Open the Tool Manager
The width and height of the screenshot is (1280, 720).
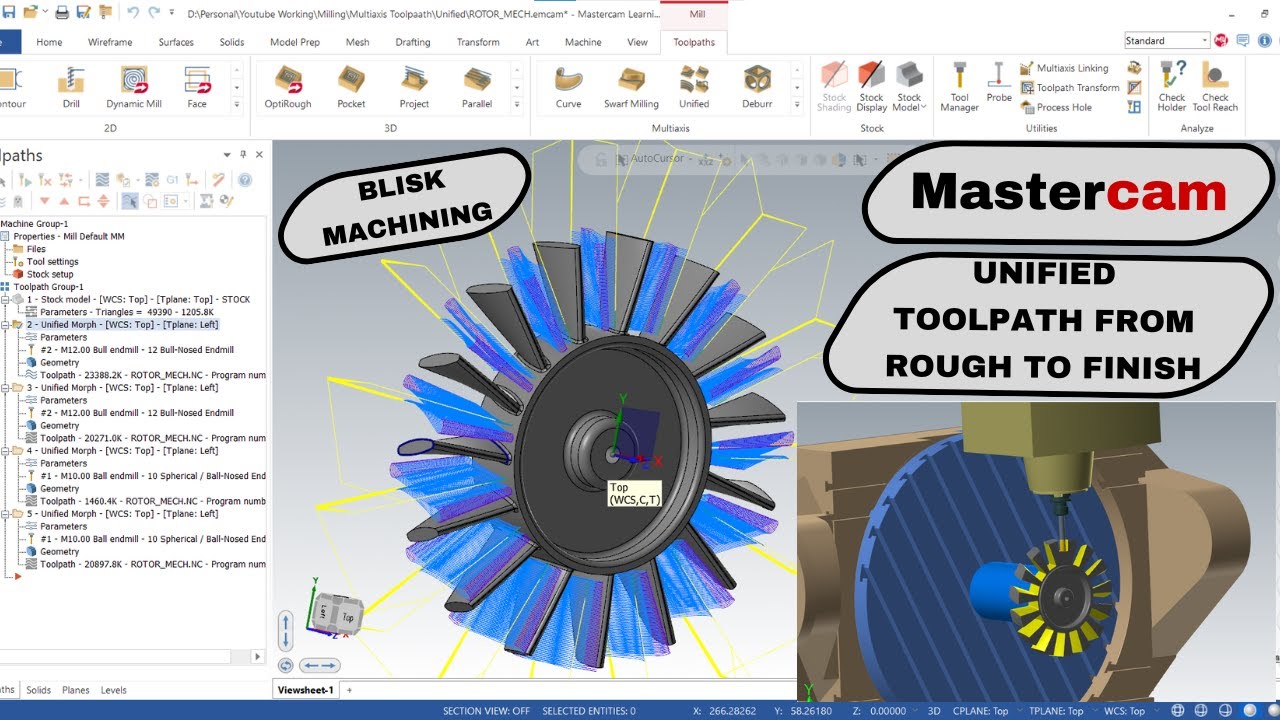pos(959,88)
